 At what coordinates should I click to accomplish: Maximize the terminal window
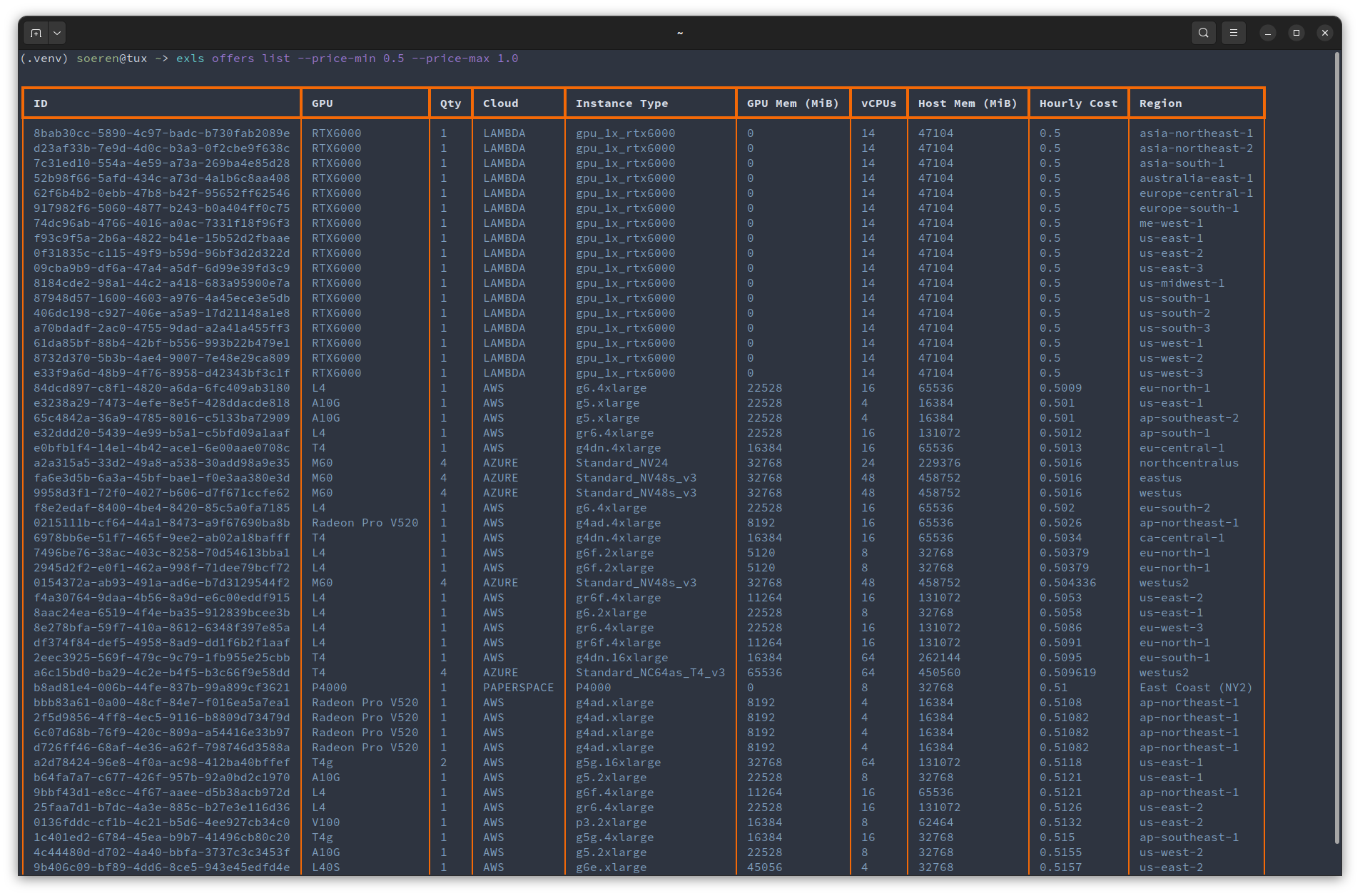tap(1296, 33)
